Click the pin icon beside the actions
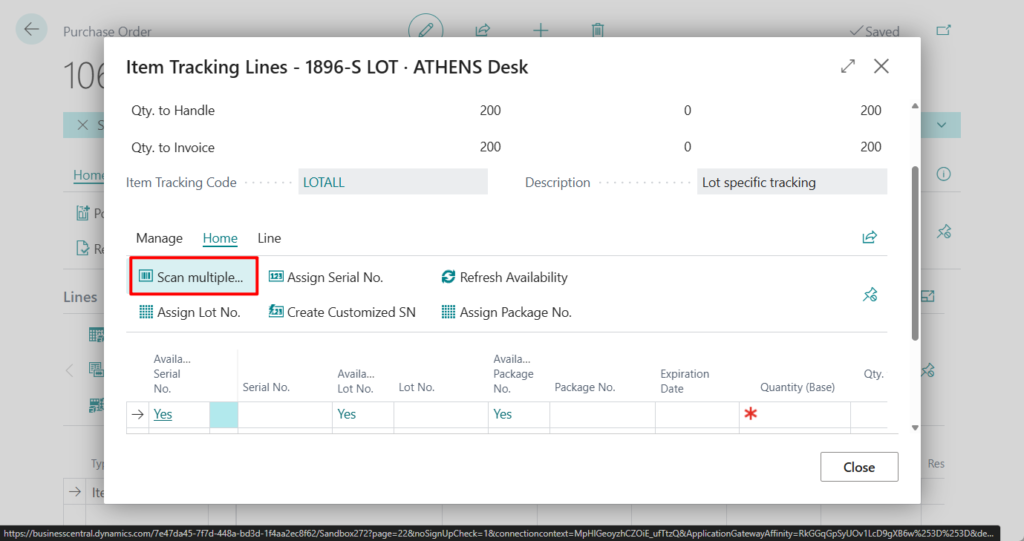1024x541 pixels. (869, 295)
